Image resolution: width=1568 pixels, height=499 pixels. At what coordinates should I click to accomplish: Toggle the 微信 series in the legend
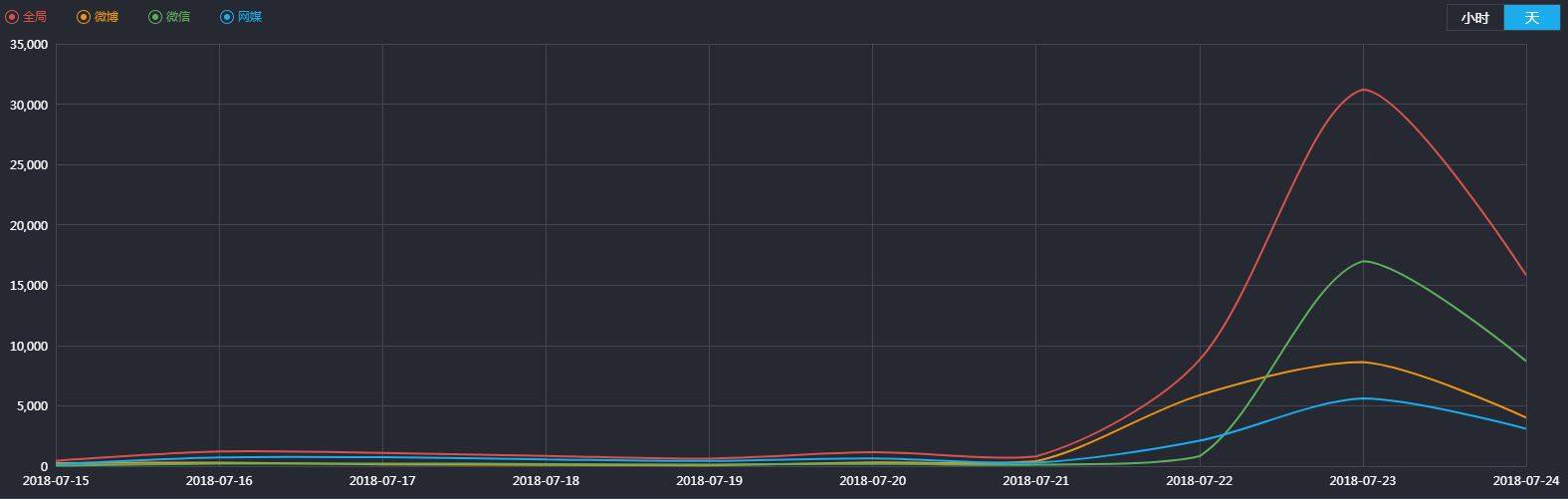click(x=169, y=17)
